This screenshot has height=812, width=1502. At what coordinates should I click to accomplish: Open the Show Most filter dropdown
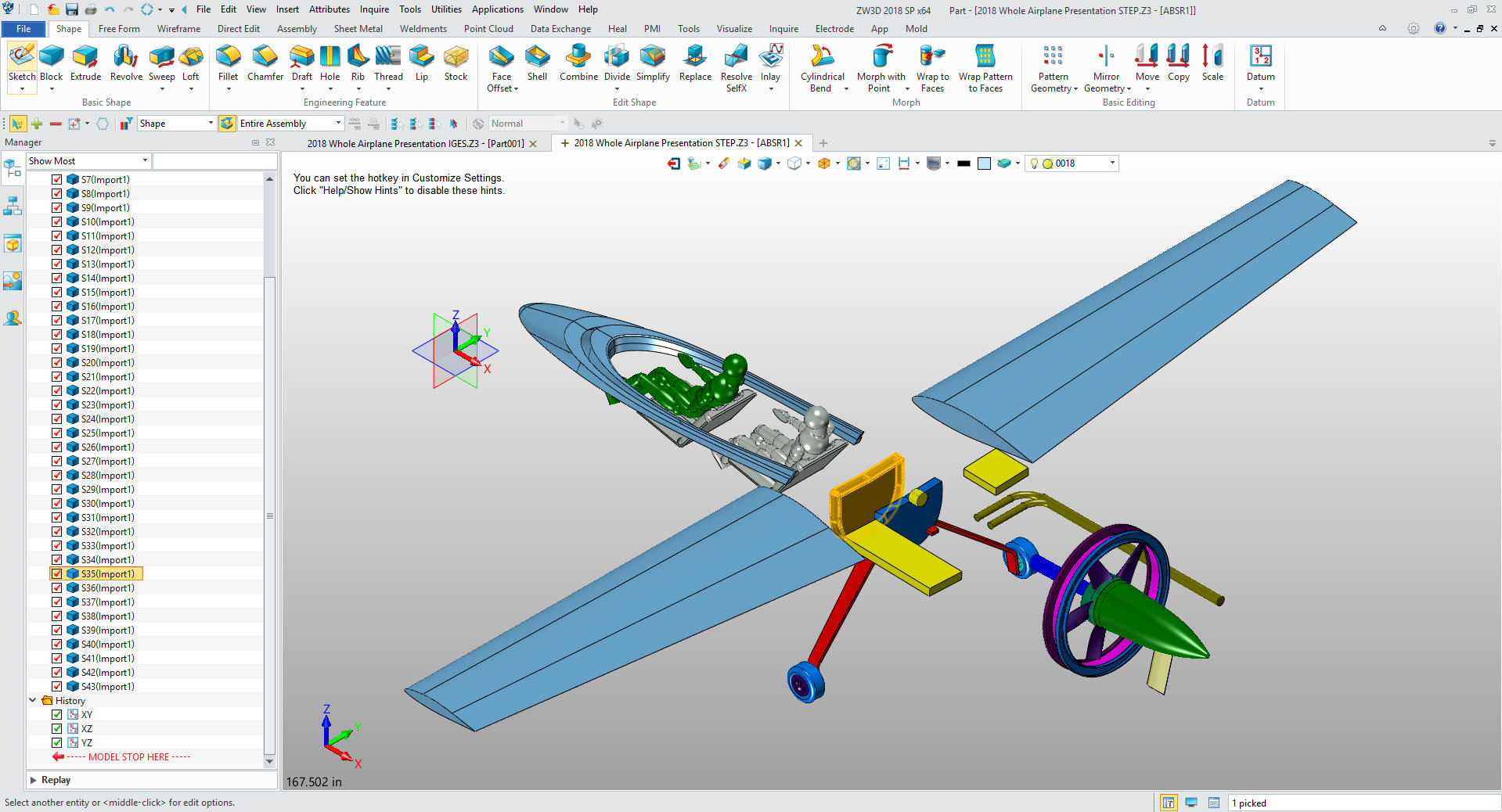coord(88,161)
